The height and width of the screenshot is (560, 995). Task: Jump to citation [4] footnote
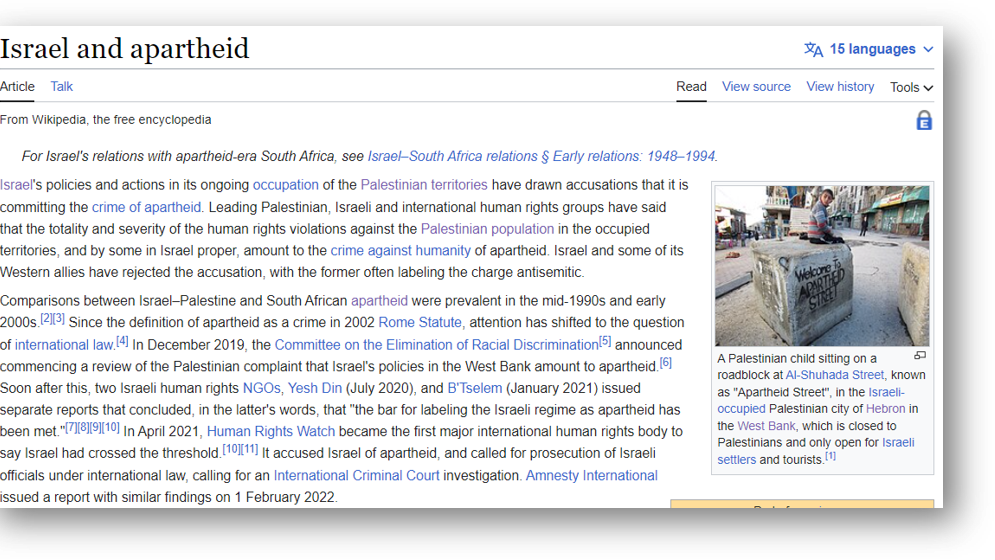click(x=122, y=341)
